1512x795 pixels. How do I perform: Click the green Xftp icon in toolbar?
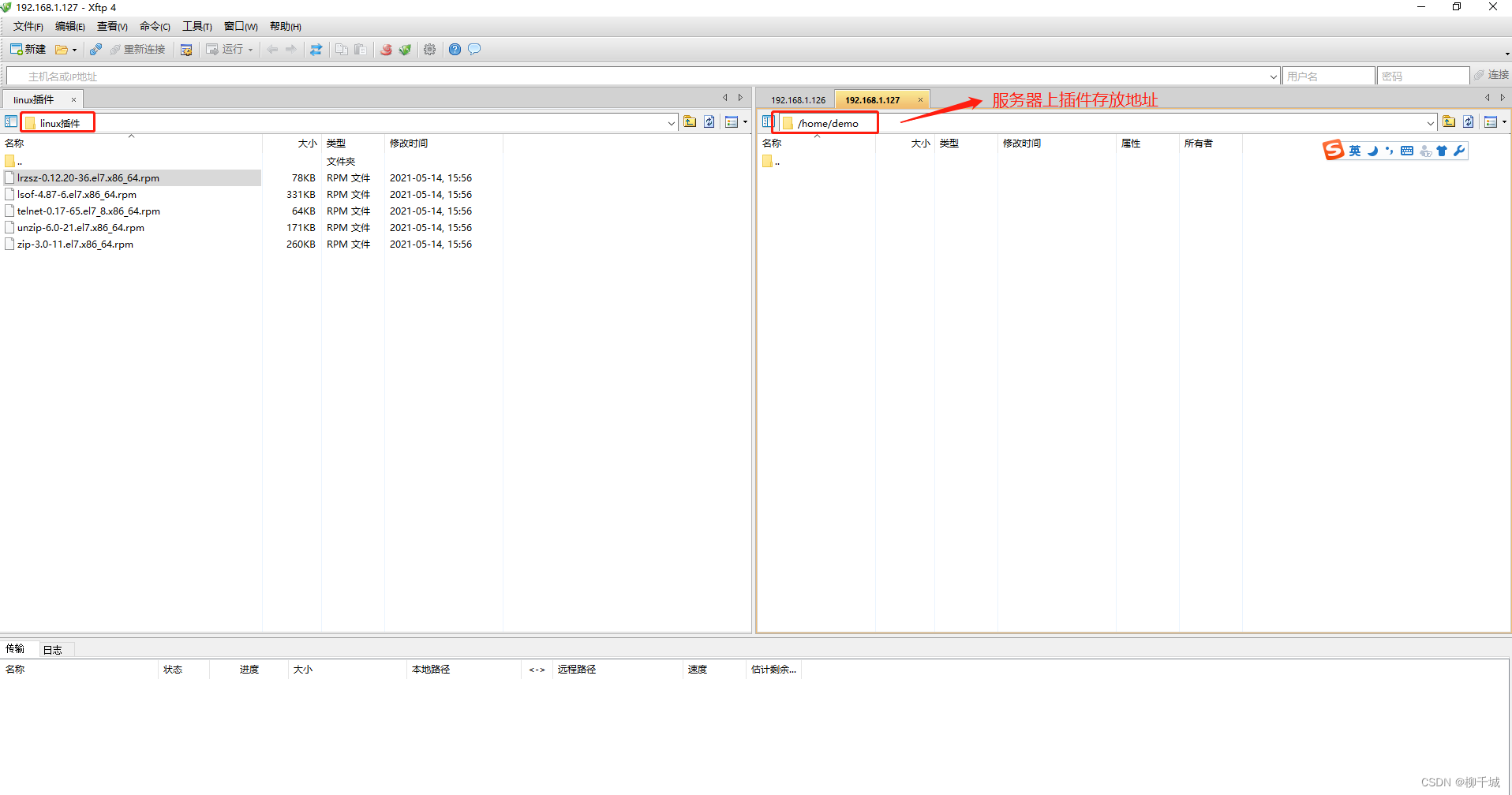pos(405,50)
